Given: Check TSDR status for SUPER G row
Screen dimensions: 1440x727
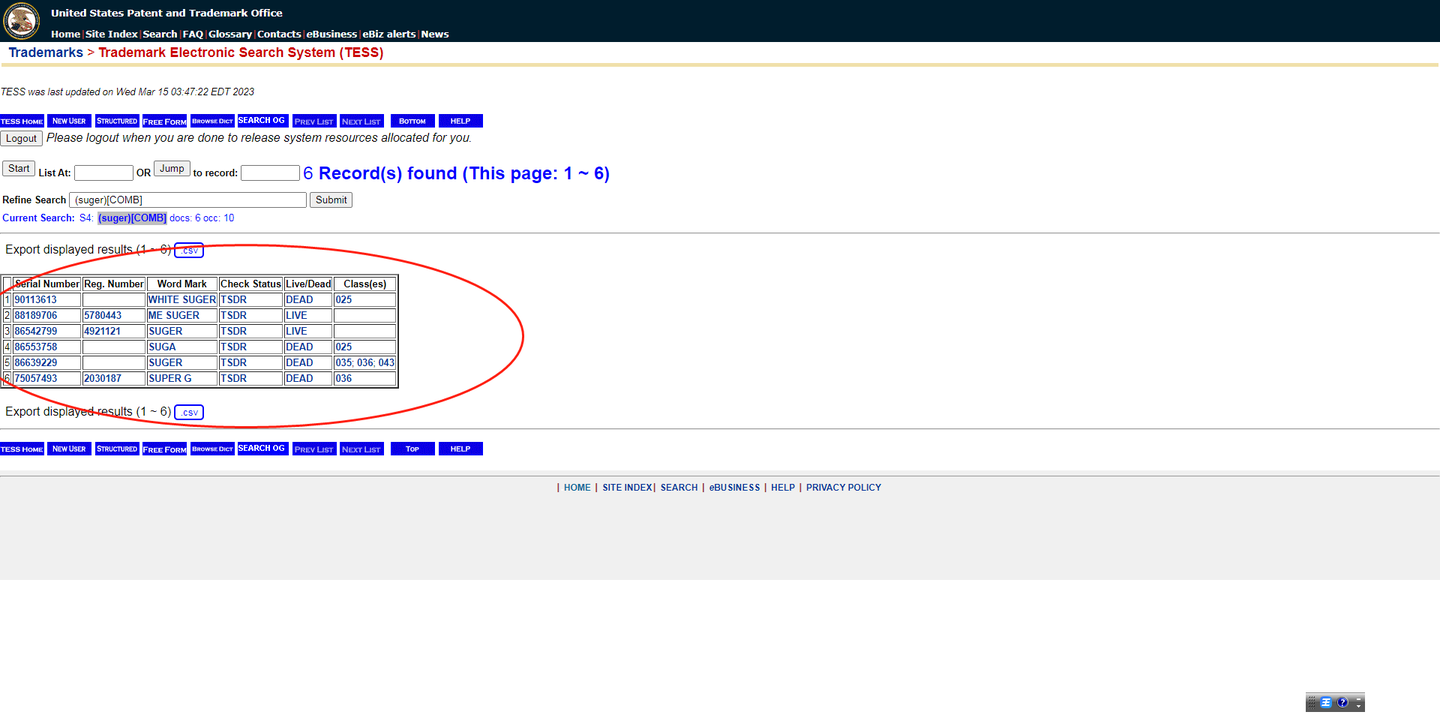Looking at the screenshot, I should [x=233, y=379].
